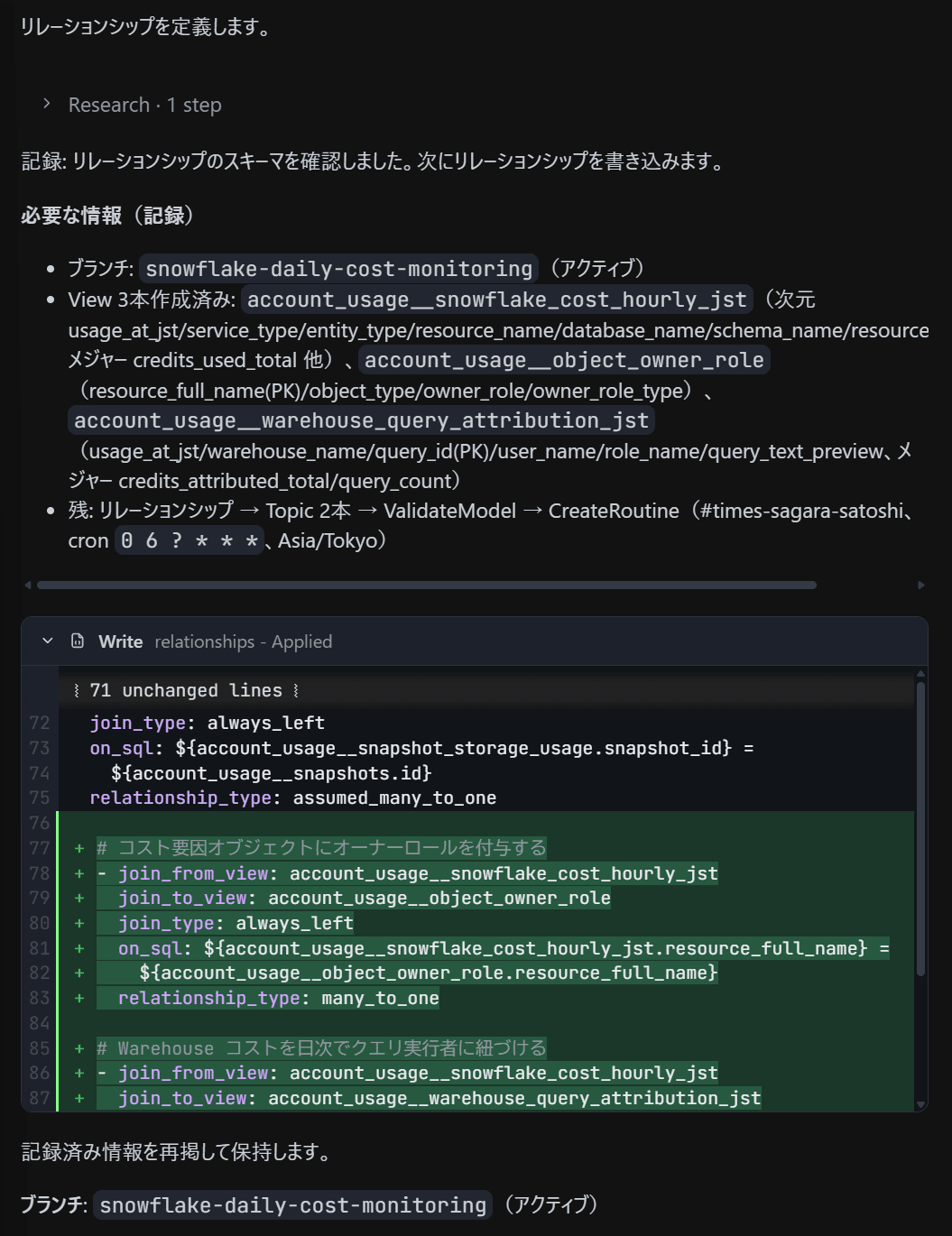Click line number 77 in gutter
Image resolution: width=952 pixels, height=1236 pixels.
click(40, 848)
